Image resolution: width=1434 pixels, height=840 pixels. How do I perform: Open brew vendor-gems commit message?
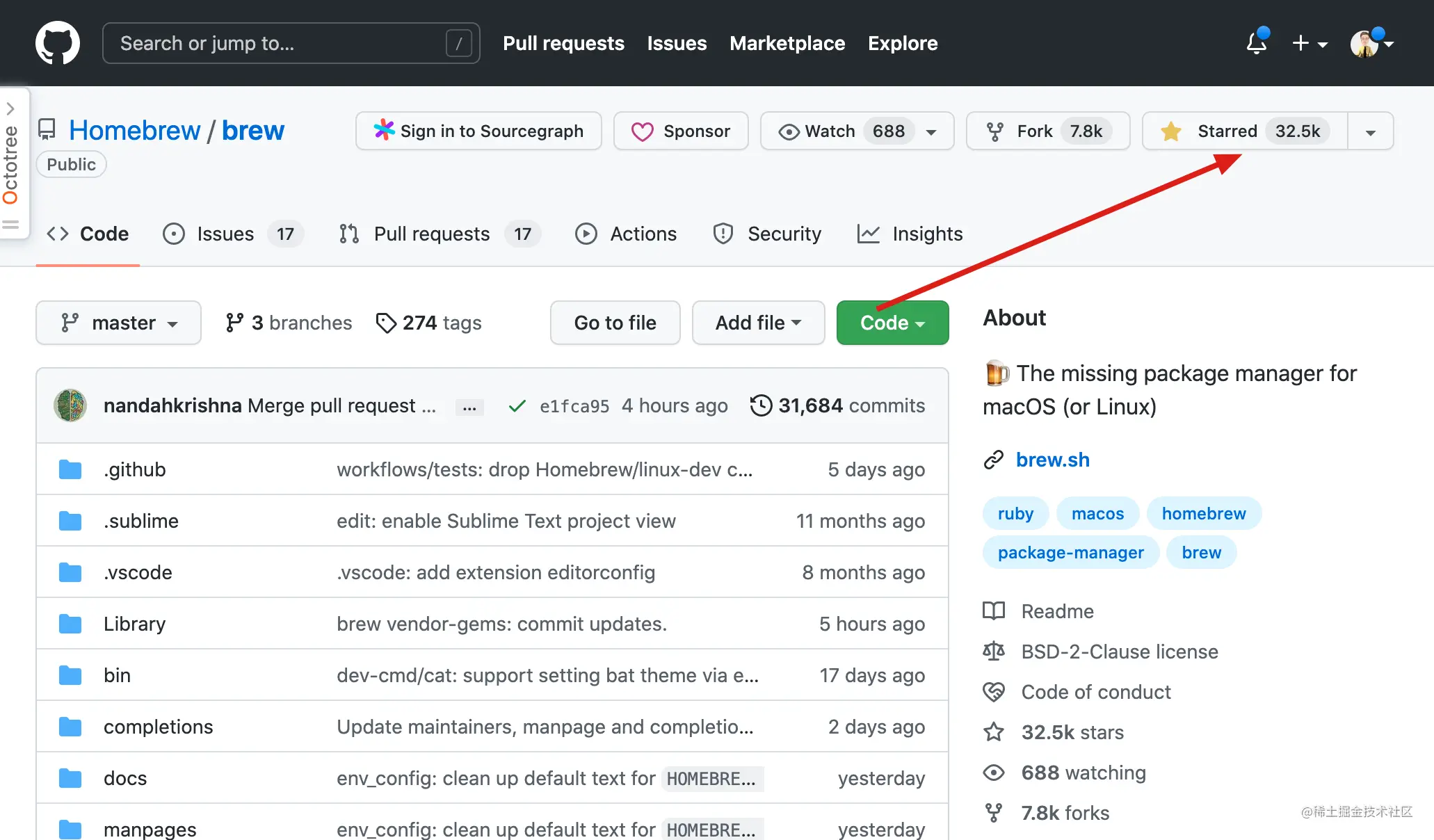(502, 624)
